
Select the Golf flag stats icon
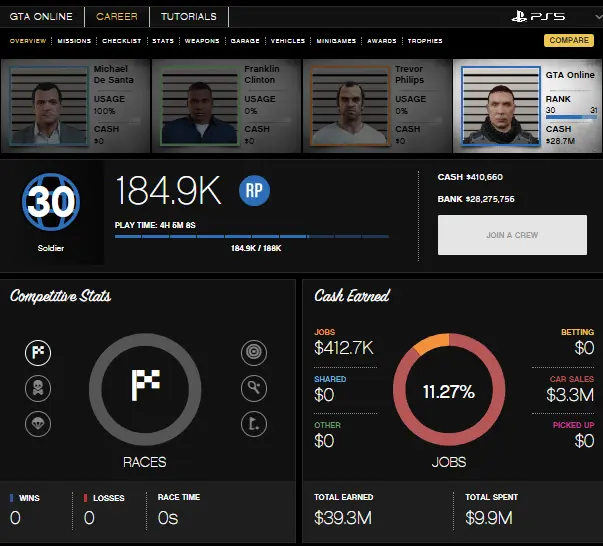click(253, 424)
